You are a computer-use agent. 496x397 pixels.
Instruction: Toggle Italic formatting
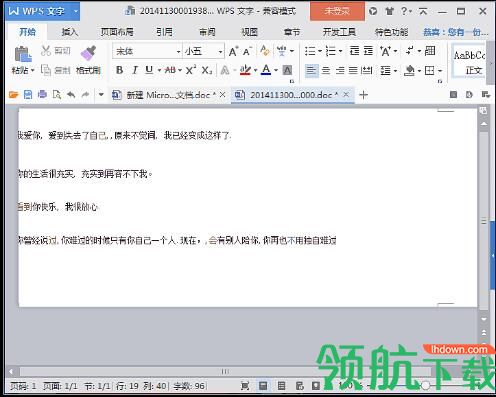coord(135,70)
